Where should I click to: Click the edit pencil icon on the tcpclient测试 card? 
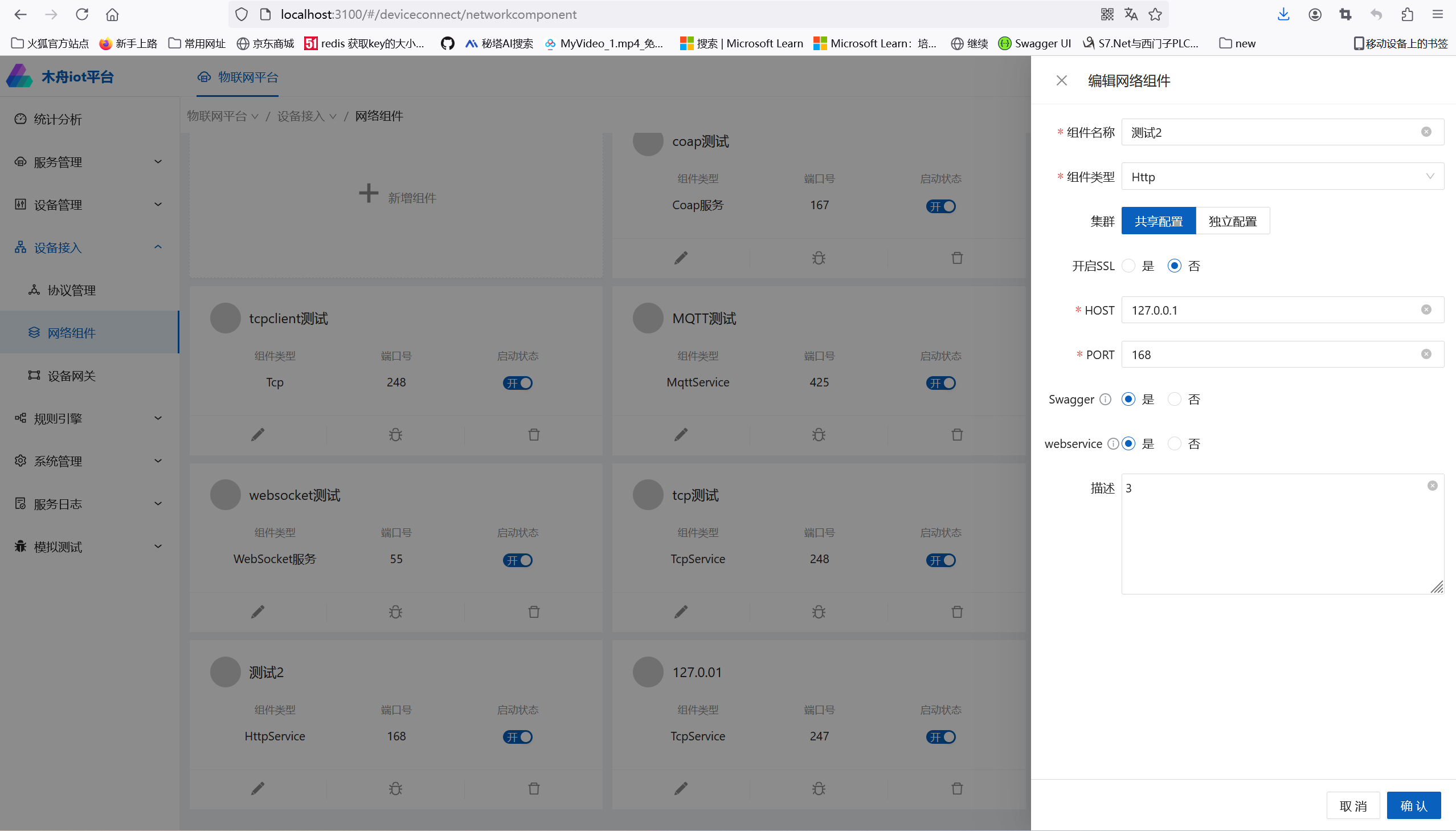[x=258, y=435]
